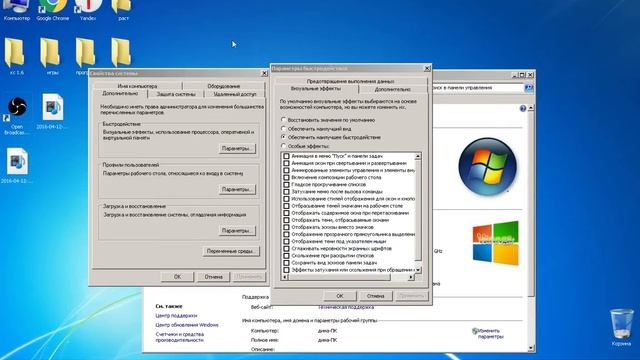Click the effects list horizontal scrollbar thumb
The height and width of the screenshot is (360, 640).
(x=340, y=277)
